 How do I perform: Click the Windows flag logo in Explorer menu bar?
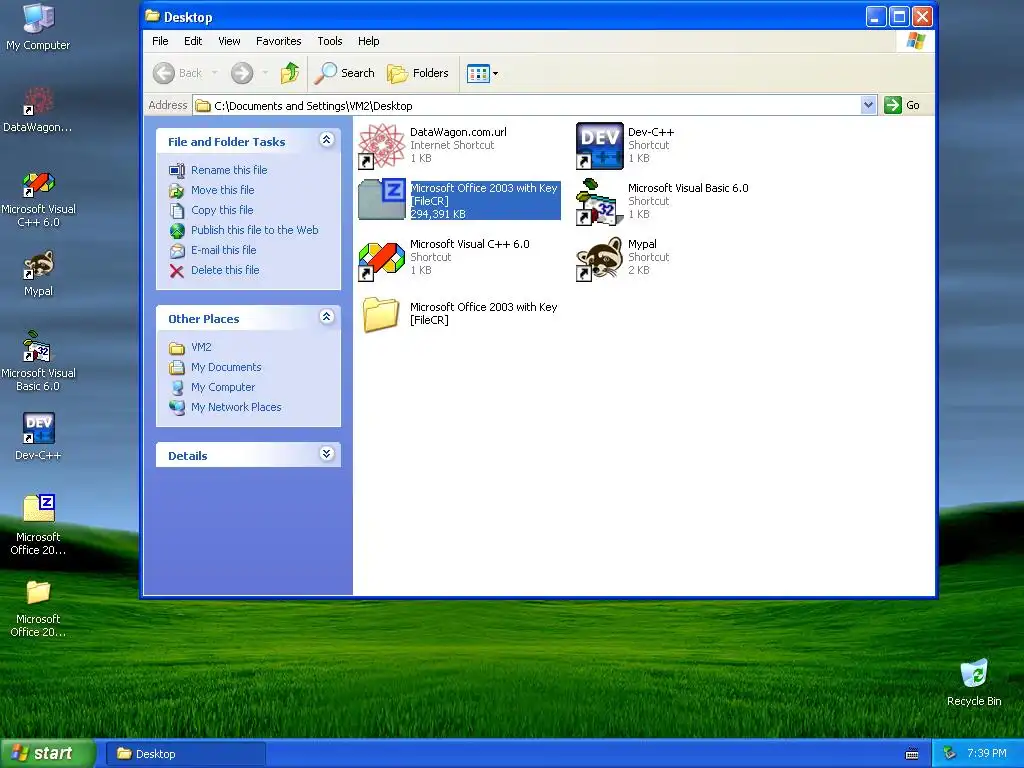click(x=916, y=41)
